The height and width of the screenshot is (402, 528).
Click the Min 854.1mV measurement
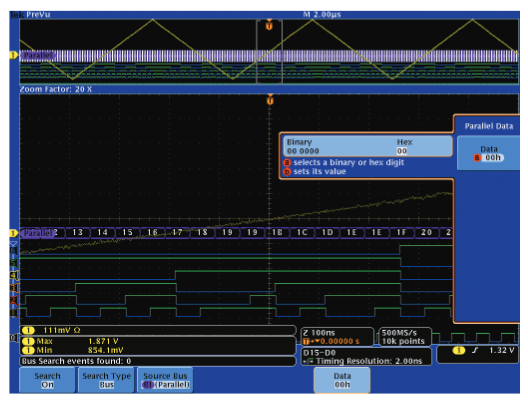(x=79, y=350)
